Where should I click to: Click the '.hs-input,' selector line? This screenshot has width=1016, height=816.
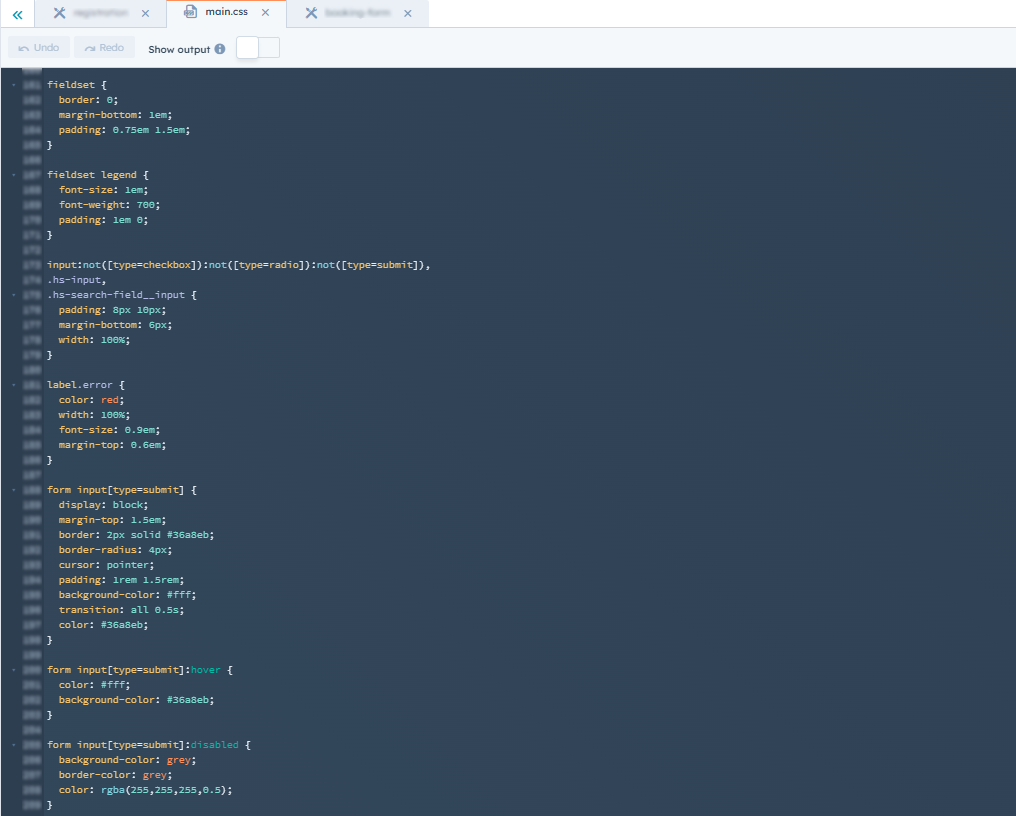tap(76, 280)
